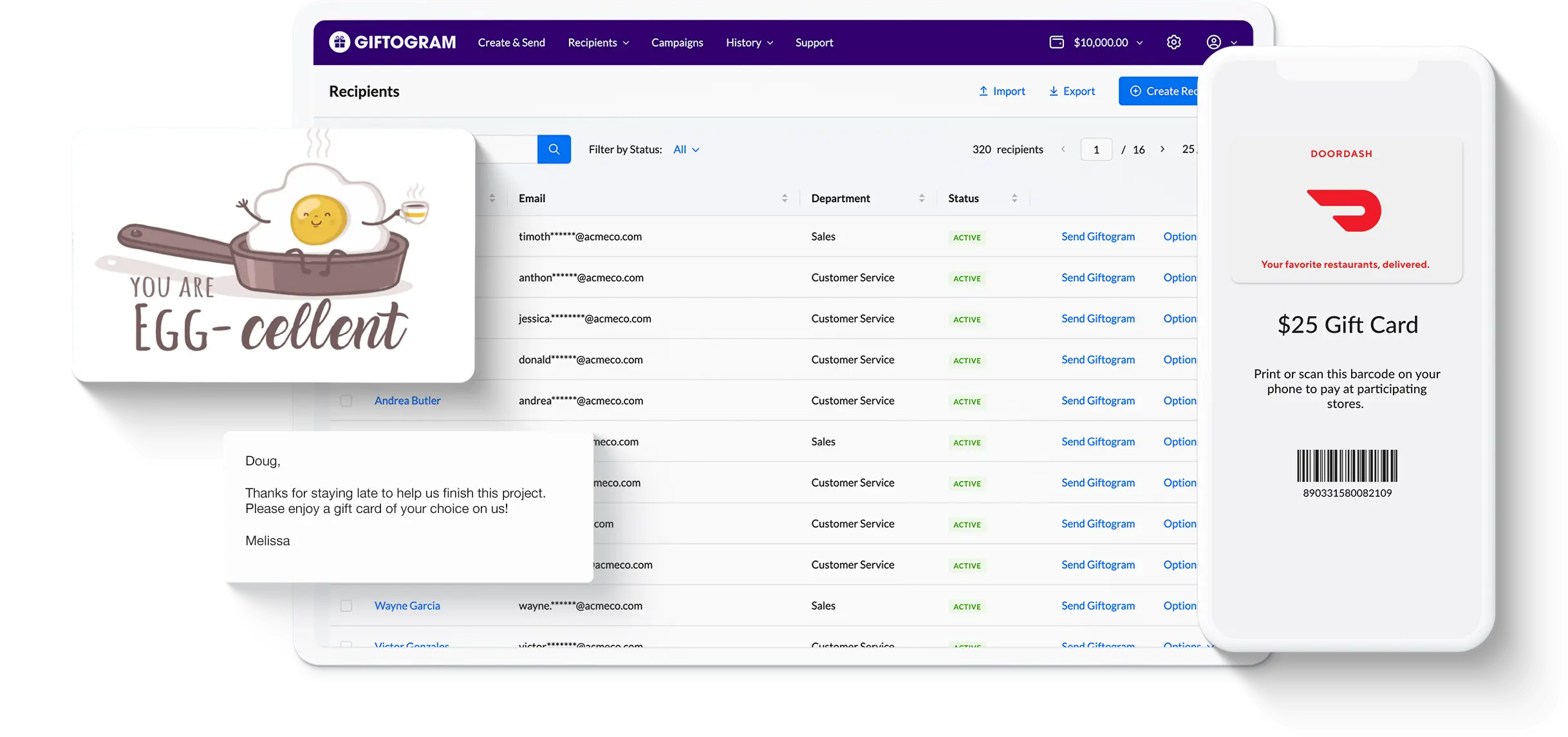Open Options for Andrea Butler row
Image resolution: width=1568 pixels, height=737 pixels.
tap(1180, 400)
